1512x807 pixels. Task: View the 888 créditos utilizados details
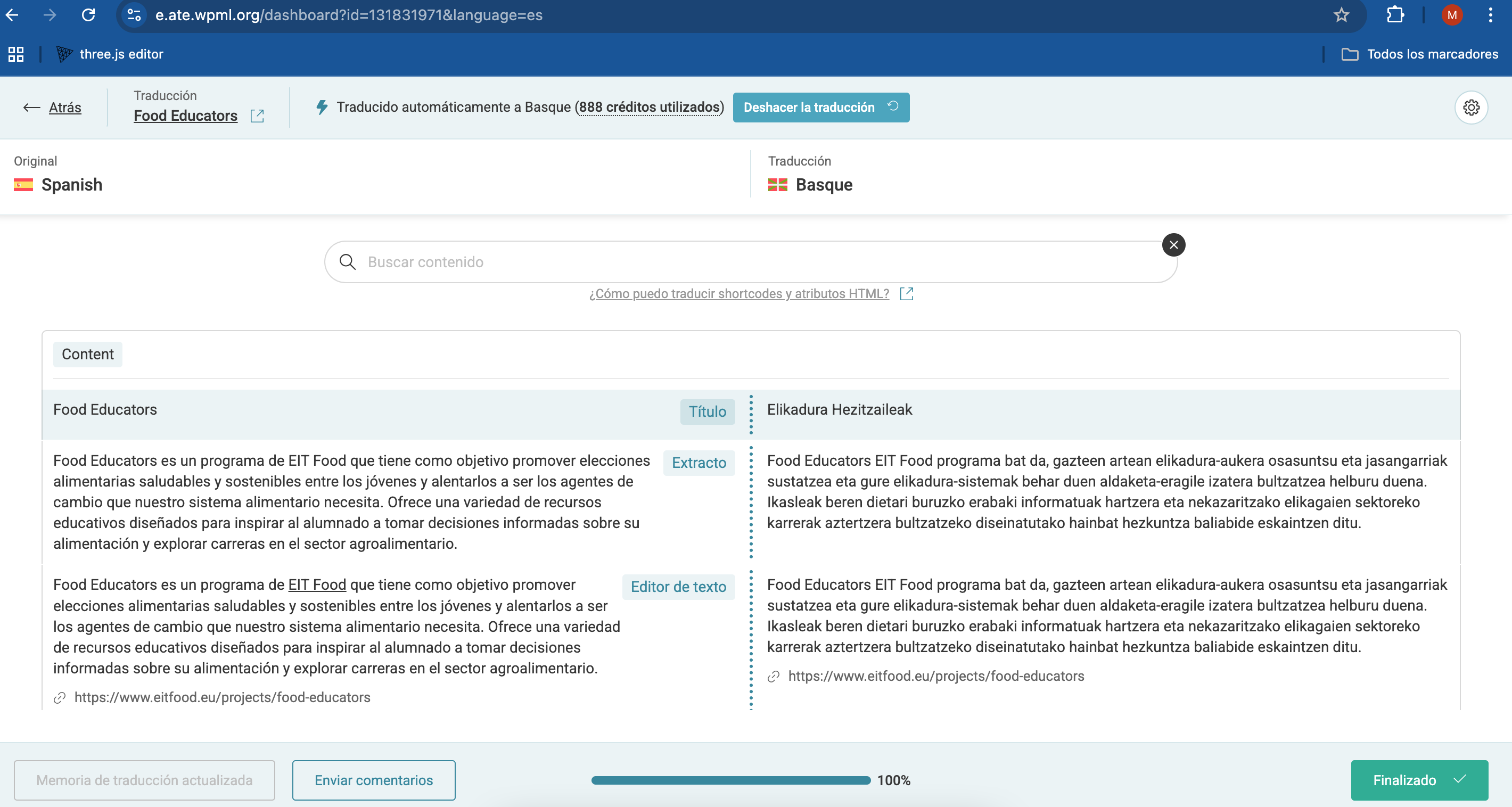(x=650, y=107)
